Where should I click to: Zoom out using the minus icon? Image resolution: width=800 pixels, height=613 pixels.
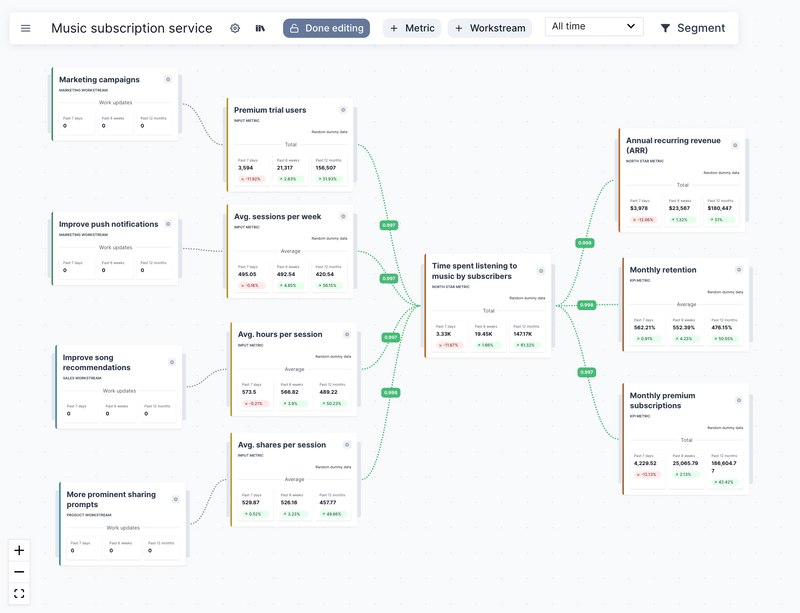17,572
